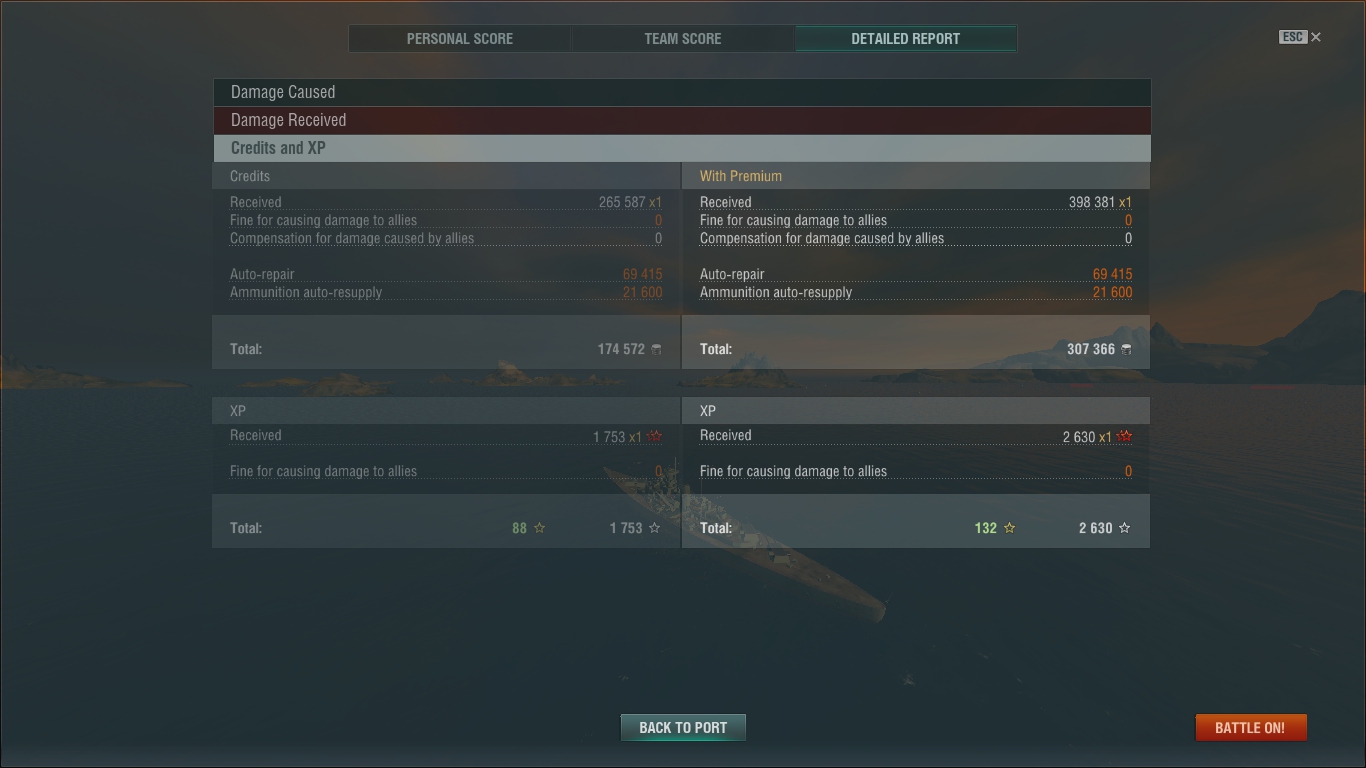
Task: Switch to the Personal Score tab
Action: click(460, 38)
